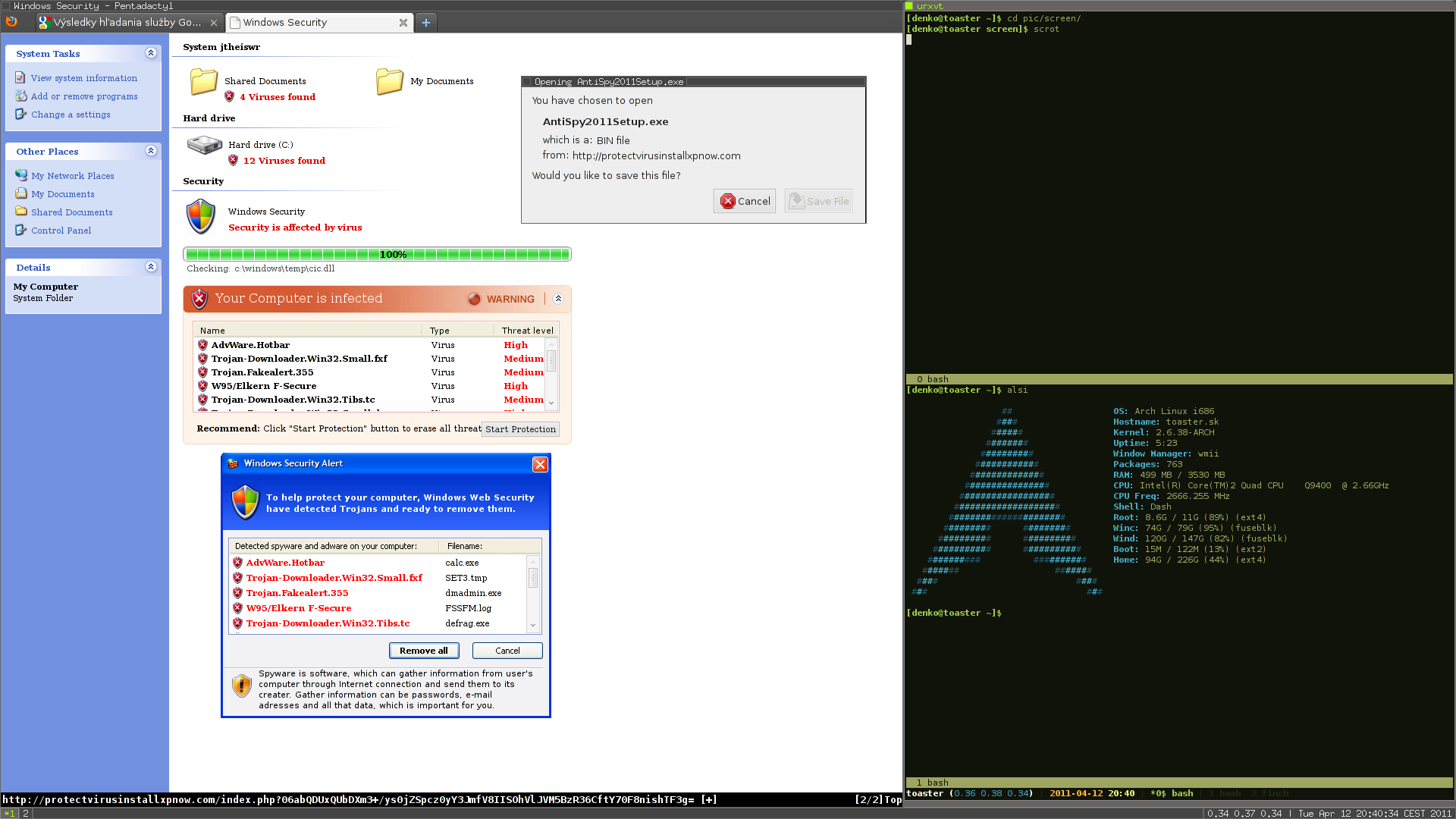Close the Windows Security tab
The width and height of the screenshot is (1456, 819).
point(403,23)
